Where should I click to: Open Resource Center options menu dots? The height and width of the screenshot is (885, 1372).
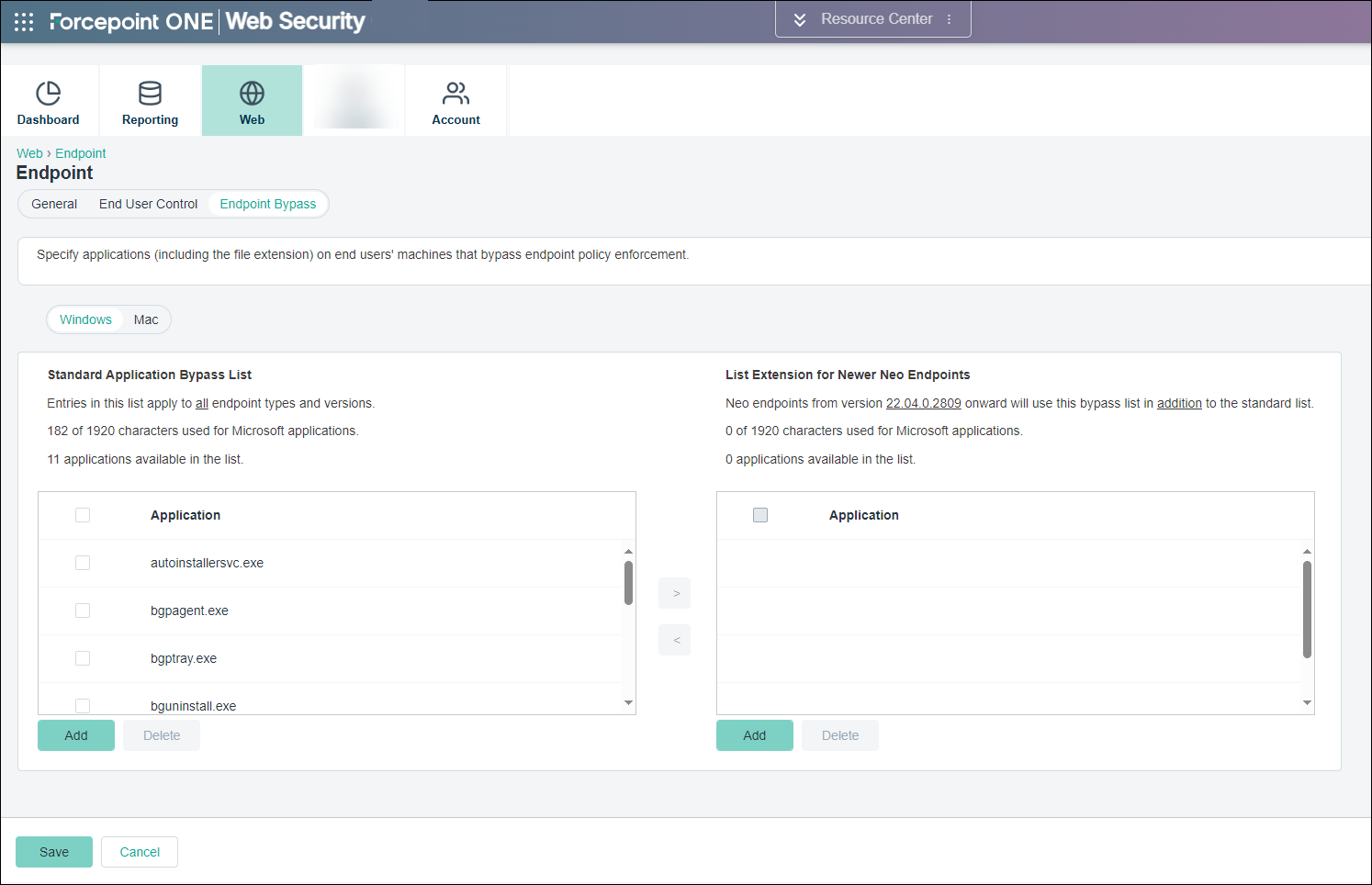pos(949,19)
